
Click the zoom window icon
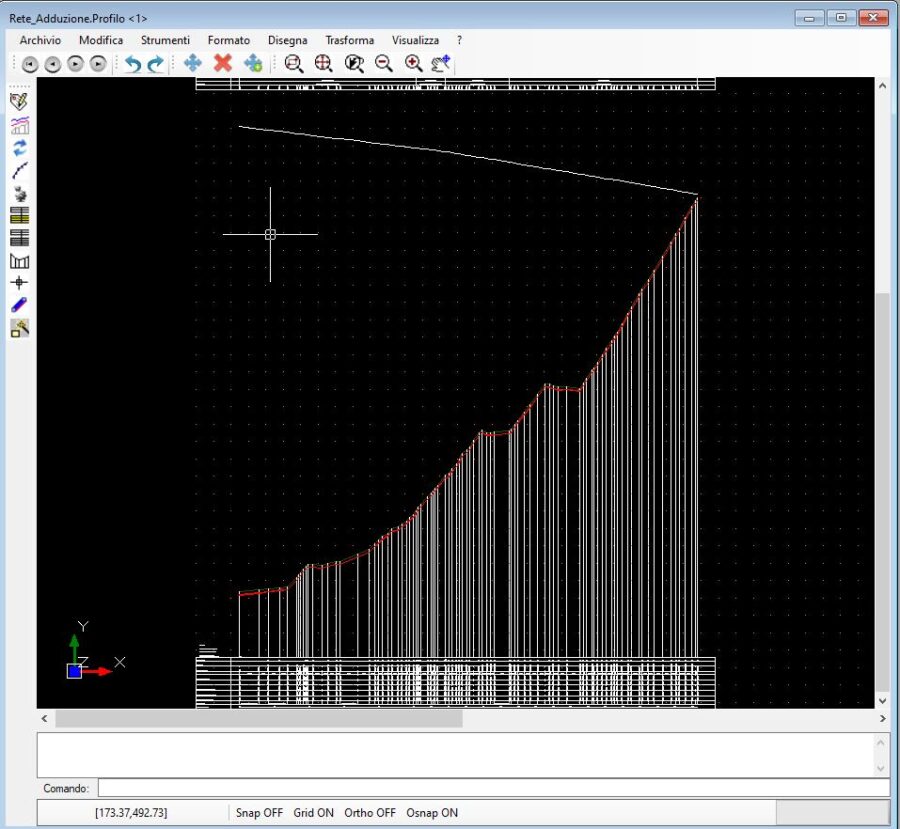[x=293, y=64]
